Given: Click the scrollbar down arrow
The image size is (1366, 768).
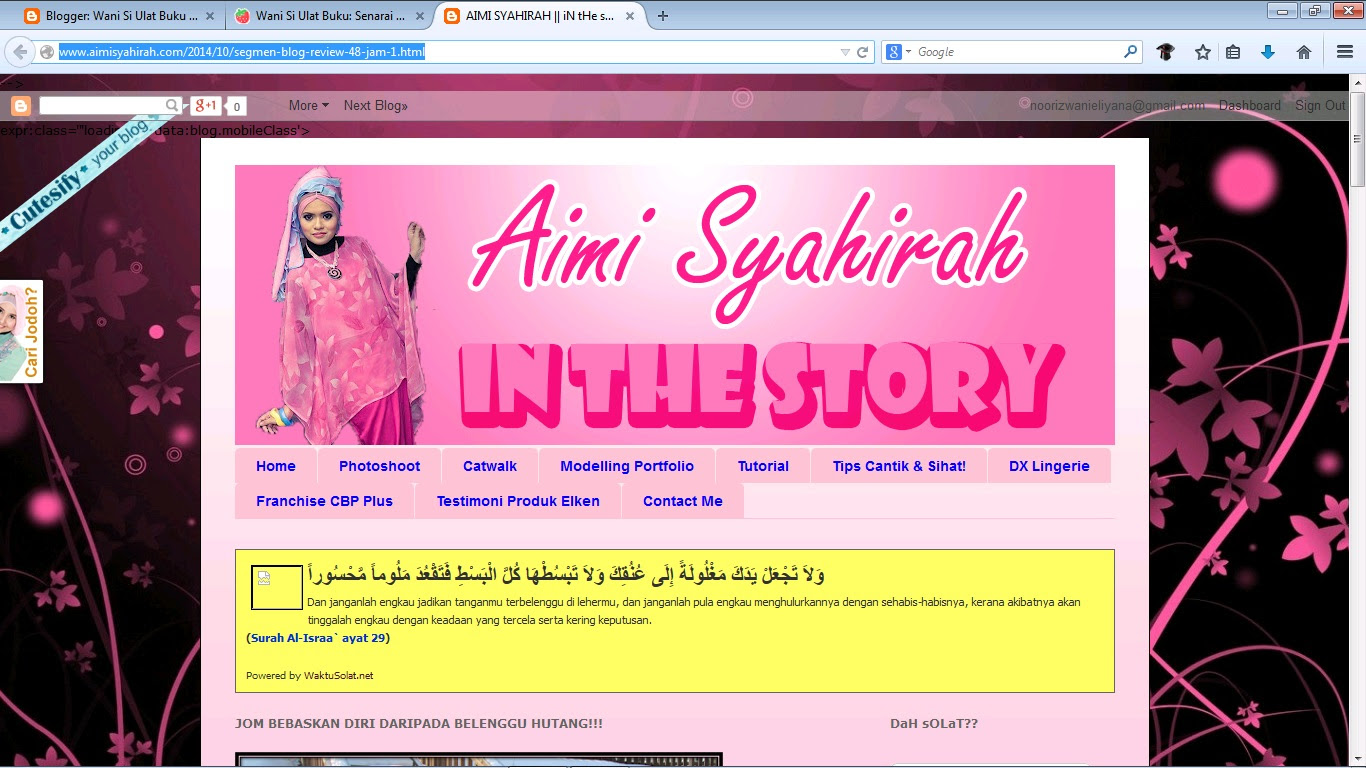Looking at the screenshot, I should [x=1357, y=759].
